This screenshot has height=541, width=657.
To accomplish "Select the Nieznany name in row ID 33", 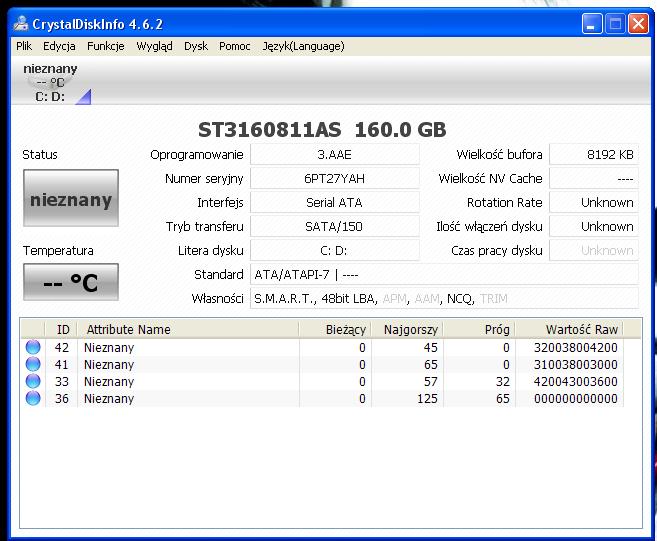I will tap(109, 382).
